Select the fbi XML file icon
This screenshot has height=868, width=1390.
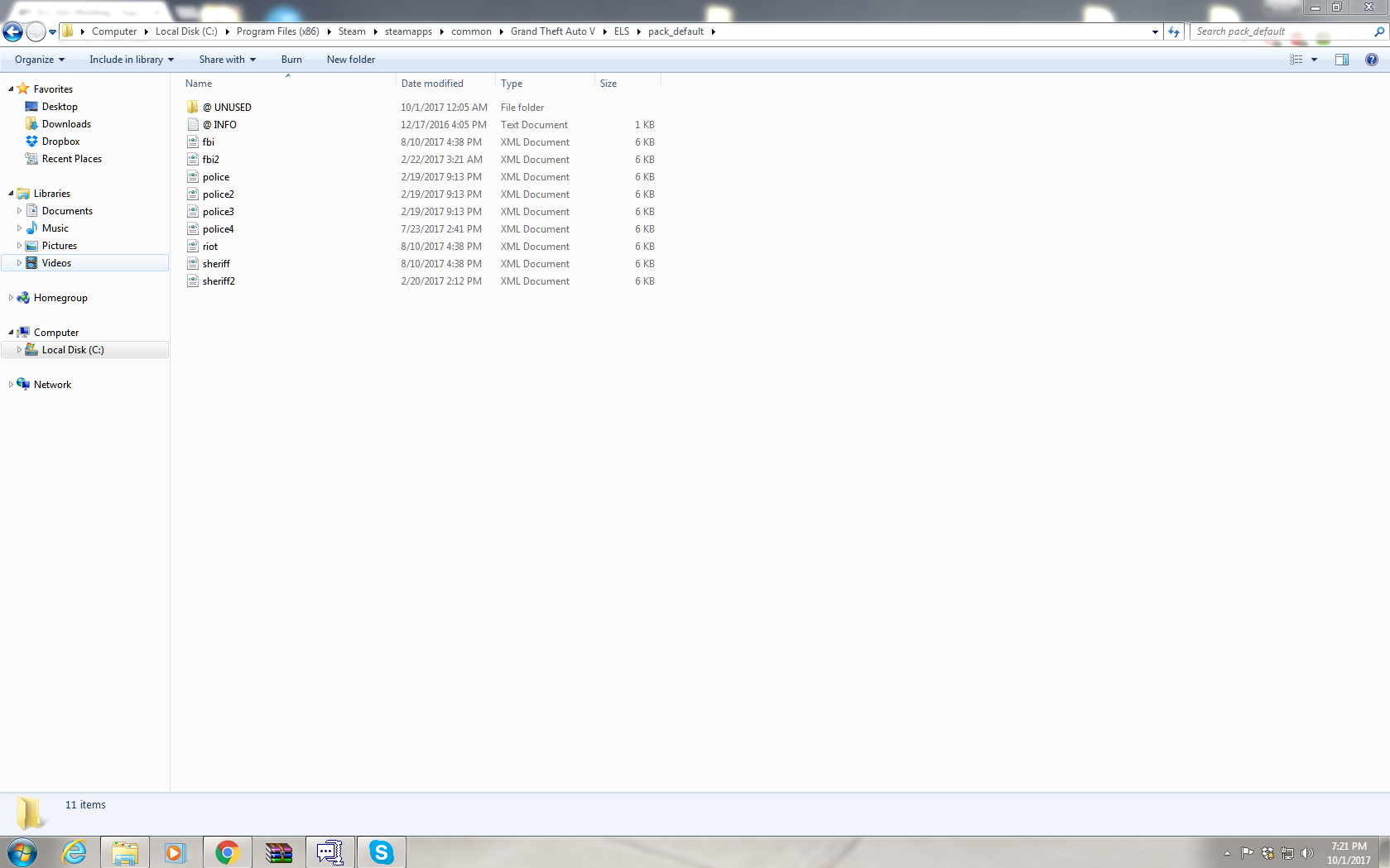pos(193,142)
